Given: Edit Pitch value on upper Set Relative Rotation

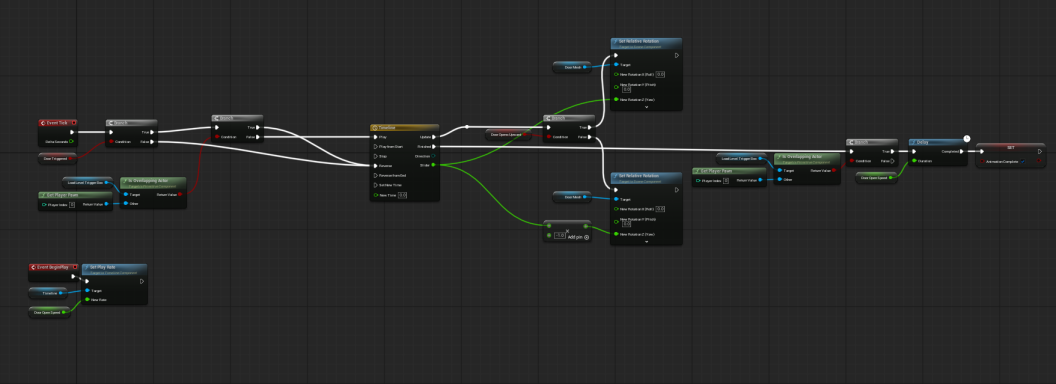Looking at the screenshot, I should (626, 89).
